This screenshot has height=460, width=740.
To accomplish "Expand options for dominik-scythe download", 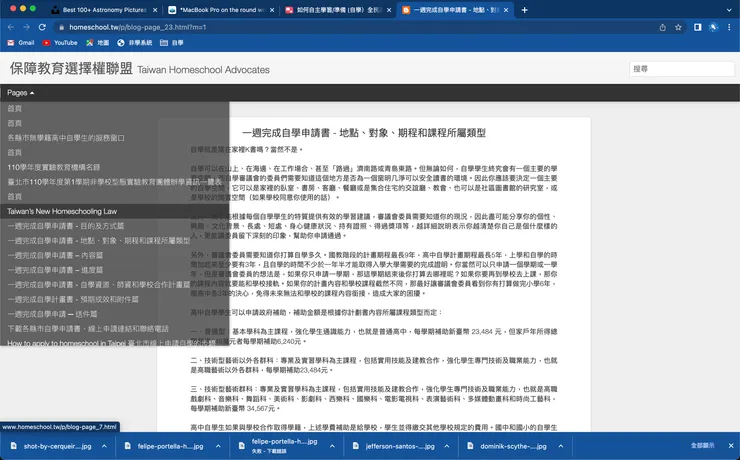I will coord(561,446).
